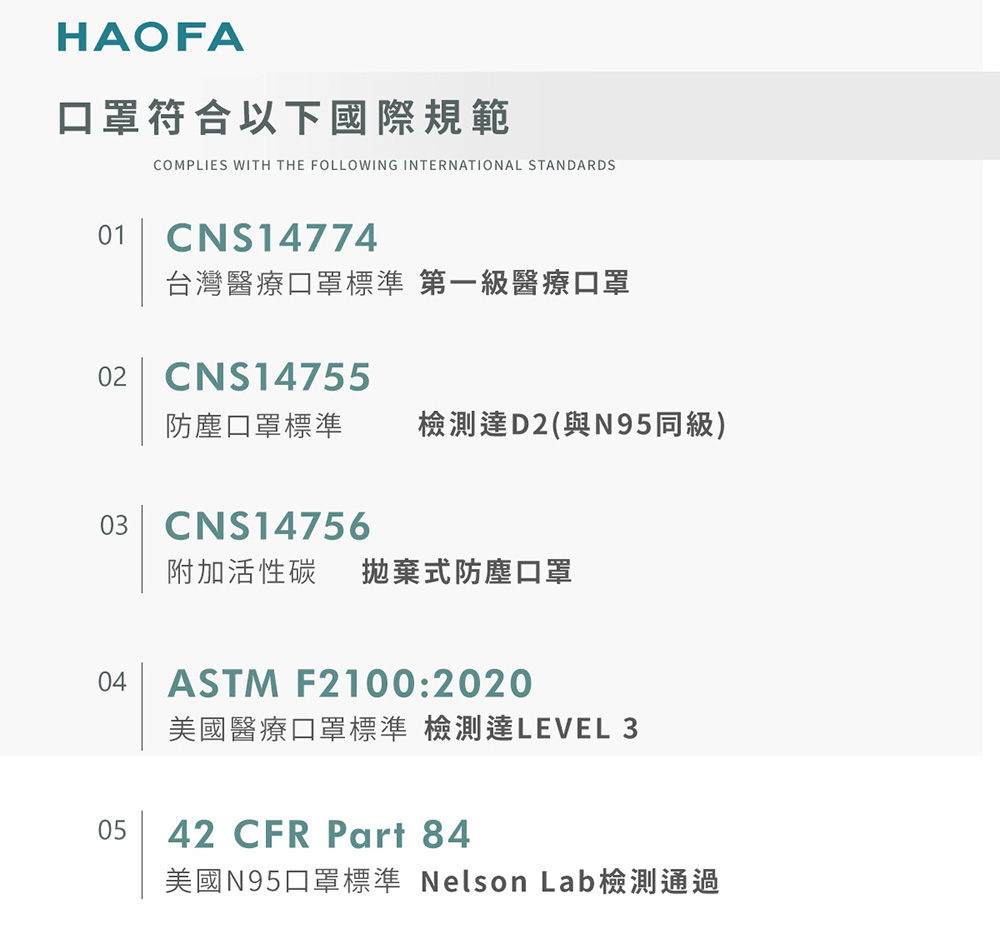Click the heading 口罩符合以下國際規範
The image size is (1000, 934).
[x=283, y=118]
